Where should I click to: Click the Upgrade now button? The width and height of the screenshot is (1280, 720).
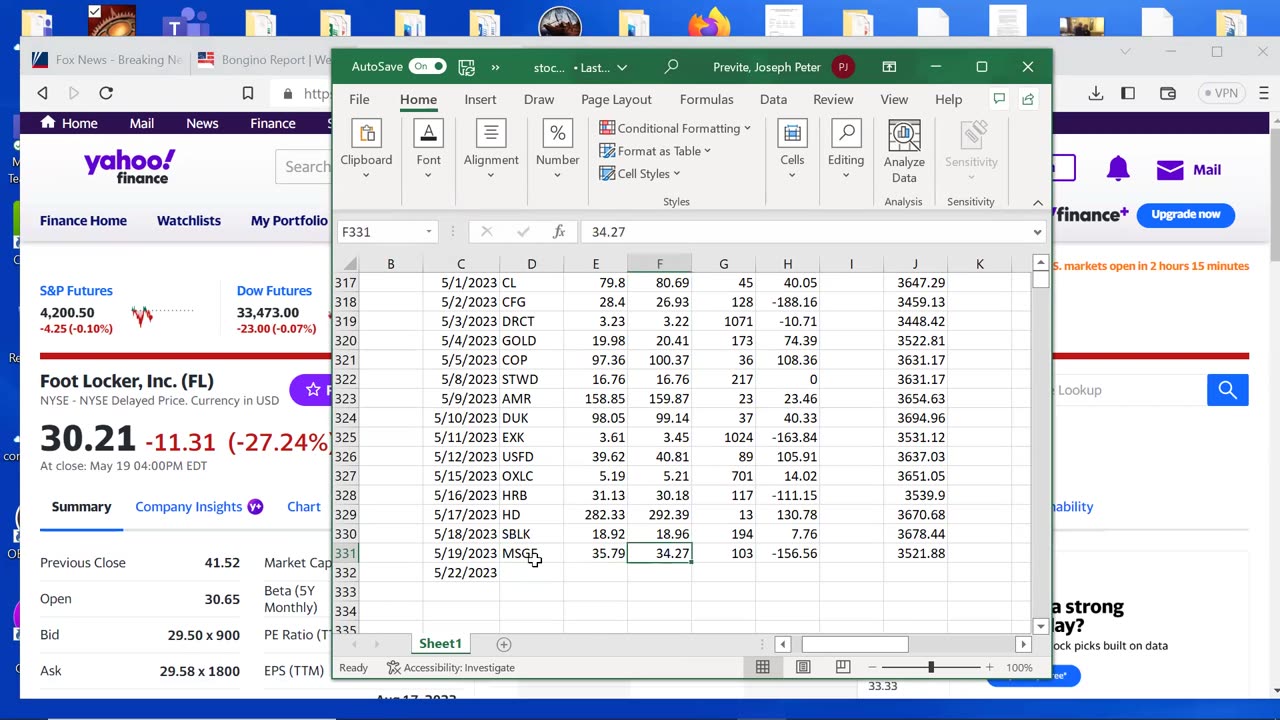tap(1185, 215)
